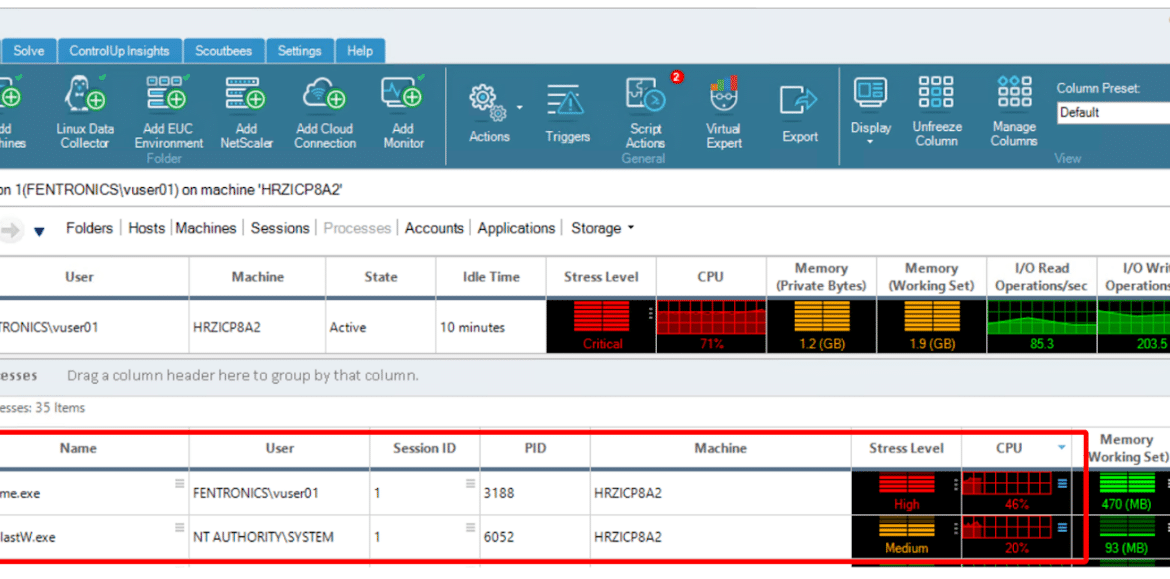1170x579 pixels.
Task: Go to the Machines view
Action: coord(206,228)
